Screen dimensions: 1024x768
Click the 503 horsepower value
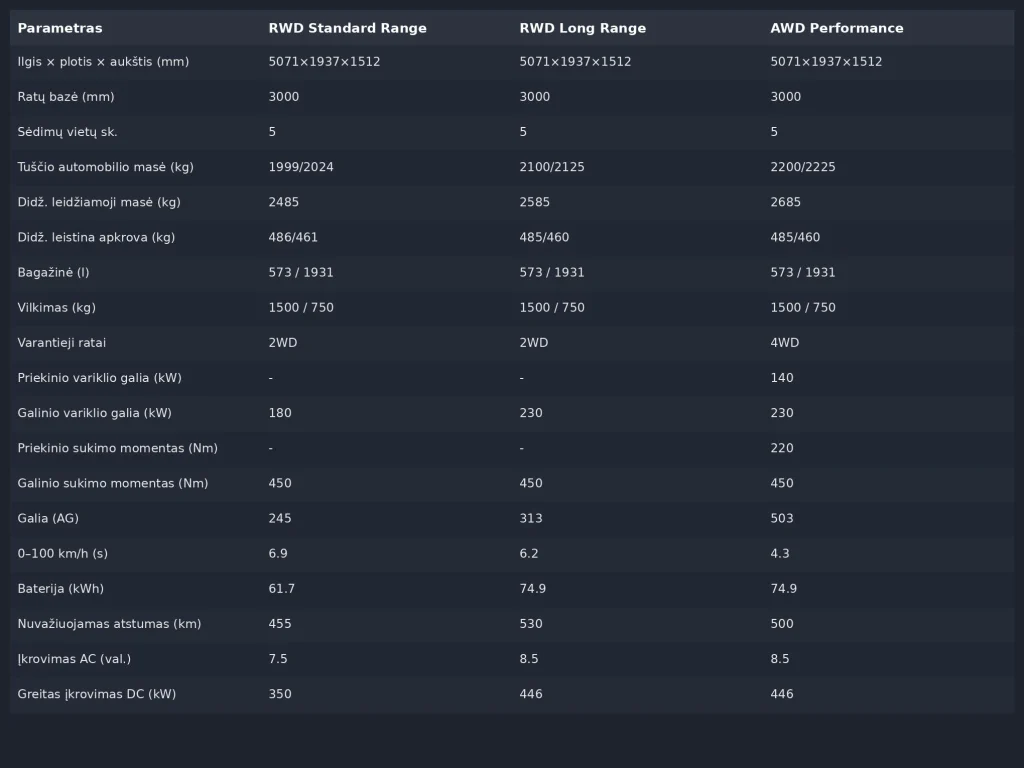click(782, 518)
